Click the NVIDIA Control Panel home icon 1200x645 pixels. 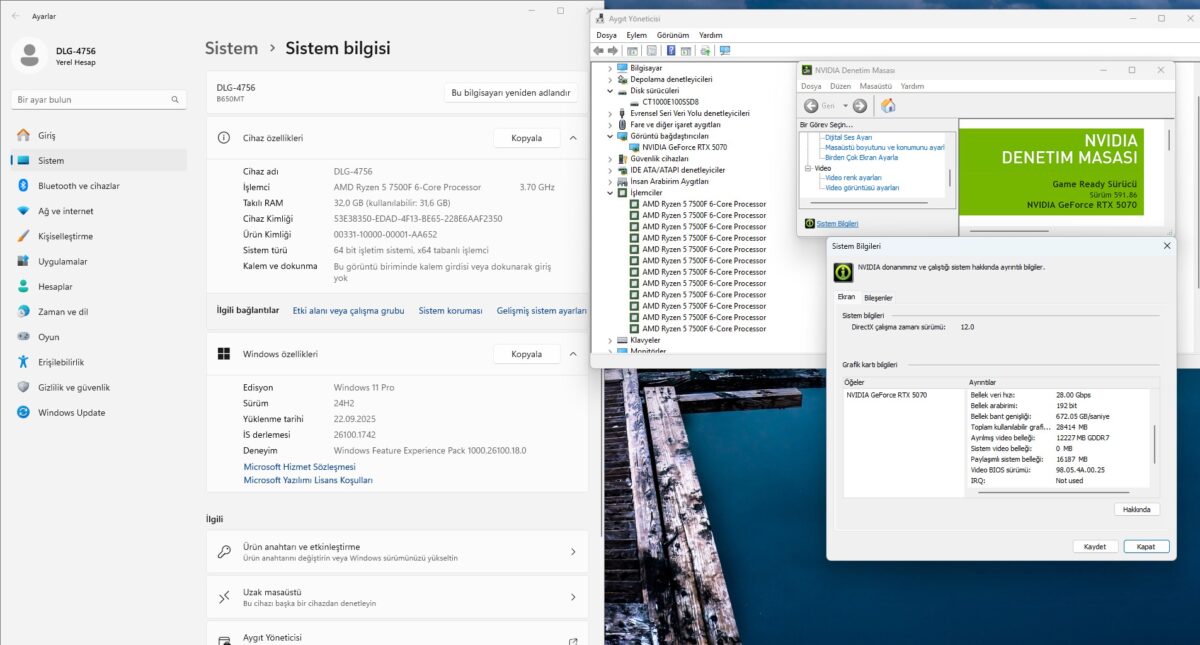[x=888, y=106]
